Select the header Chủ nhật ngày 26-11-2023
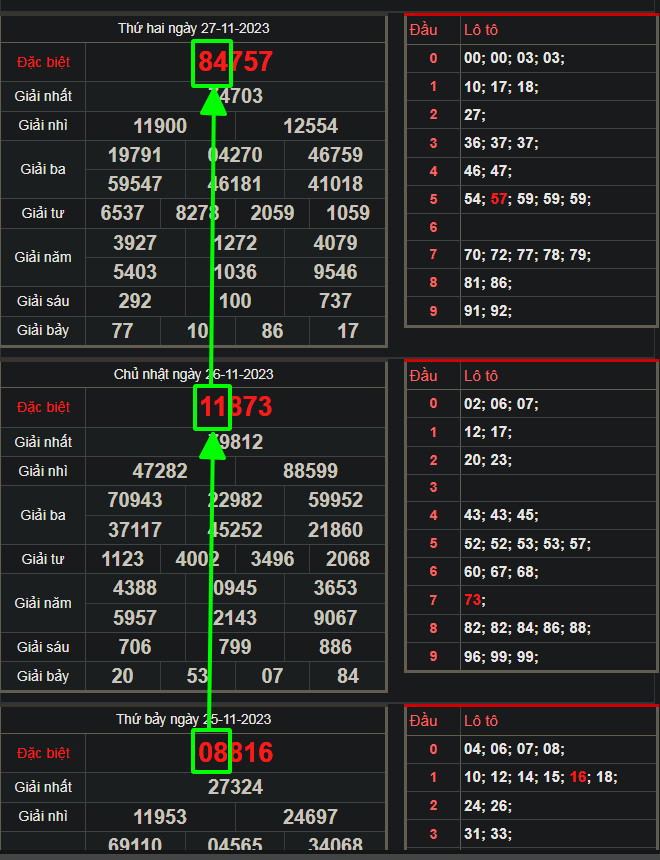The height and width of the screenshot is (860, 660). (193, 374)
